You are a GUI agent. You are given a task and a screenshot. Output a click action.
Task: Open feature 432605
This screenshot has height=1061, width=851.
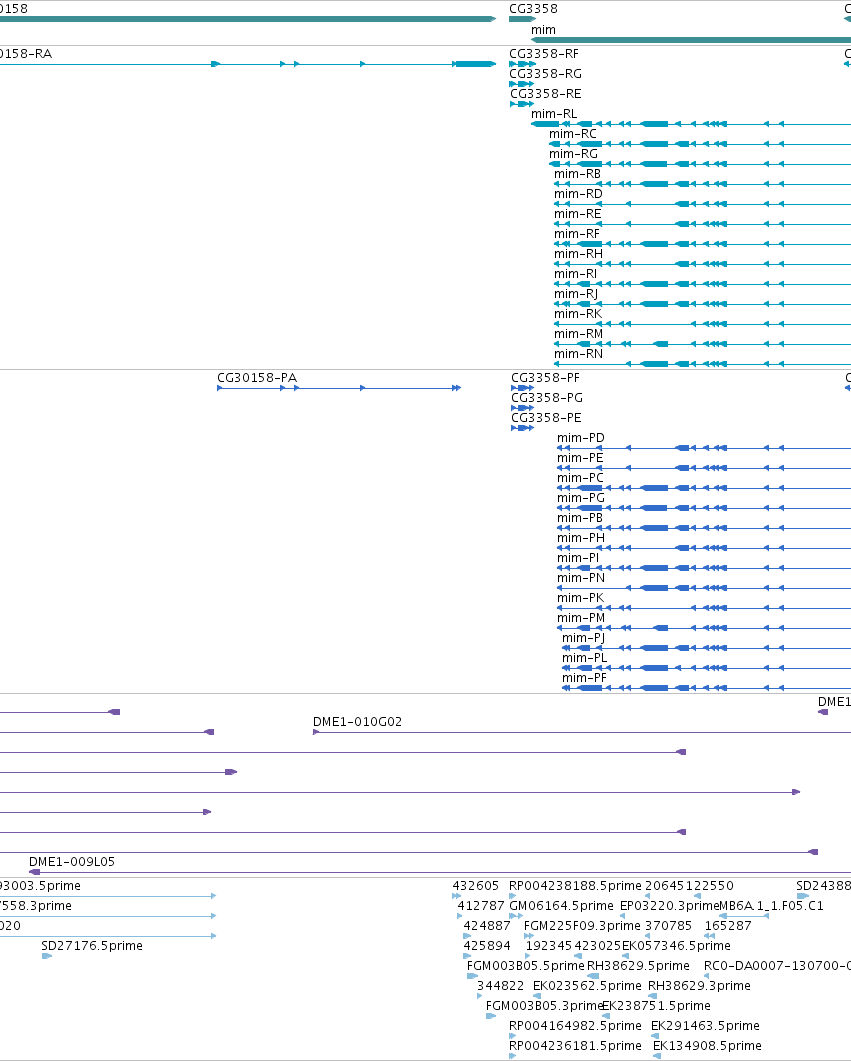pyautogui.click(x=476, y=886)
